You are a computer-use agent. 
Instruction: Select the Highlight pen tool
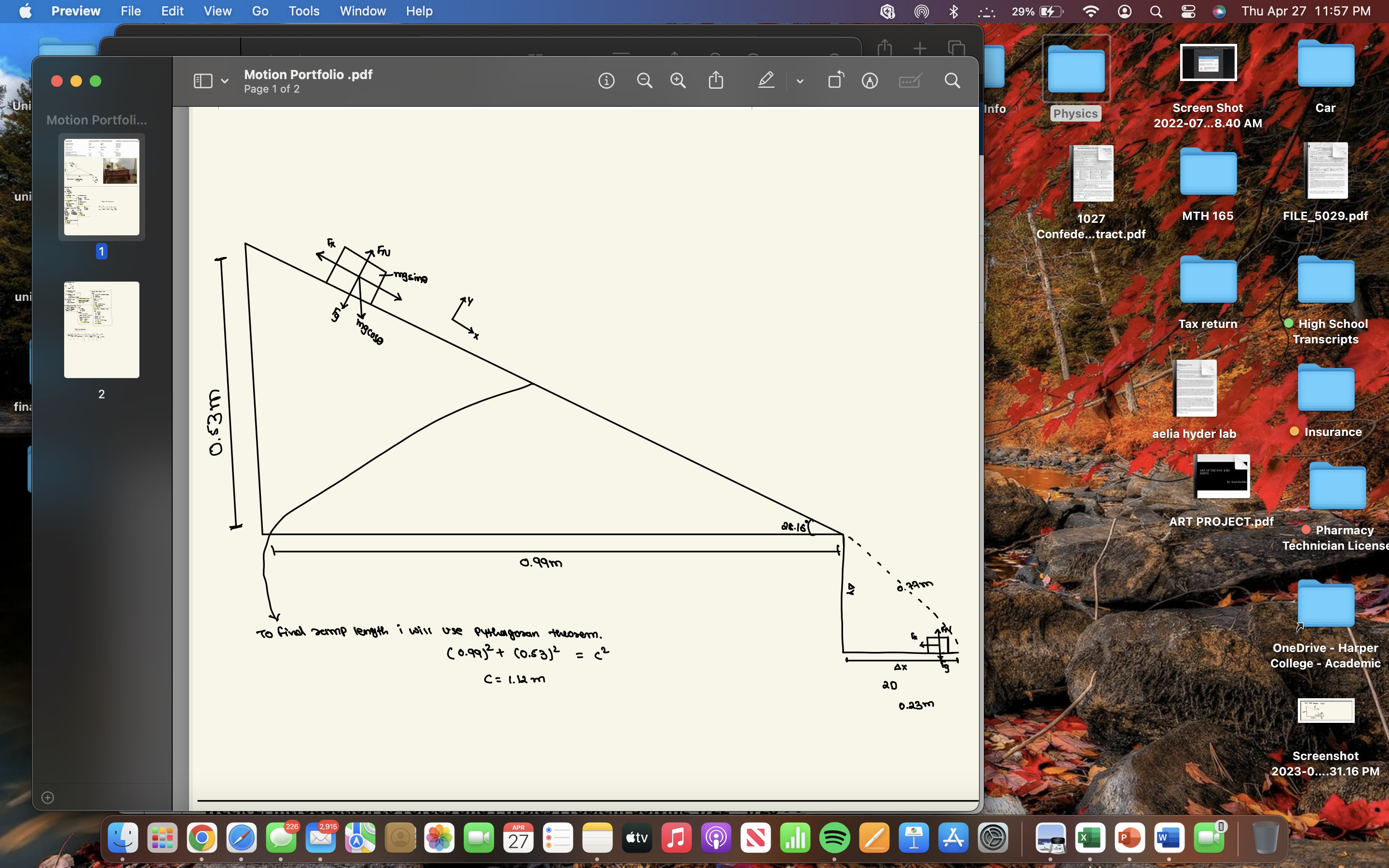point(766,81)
